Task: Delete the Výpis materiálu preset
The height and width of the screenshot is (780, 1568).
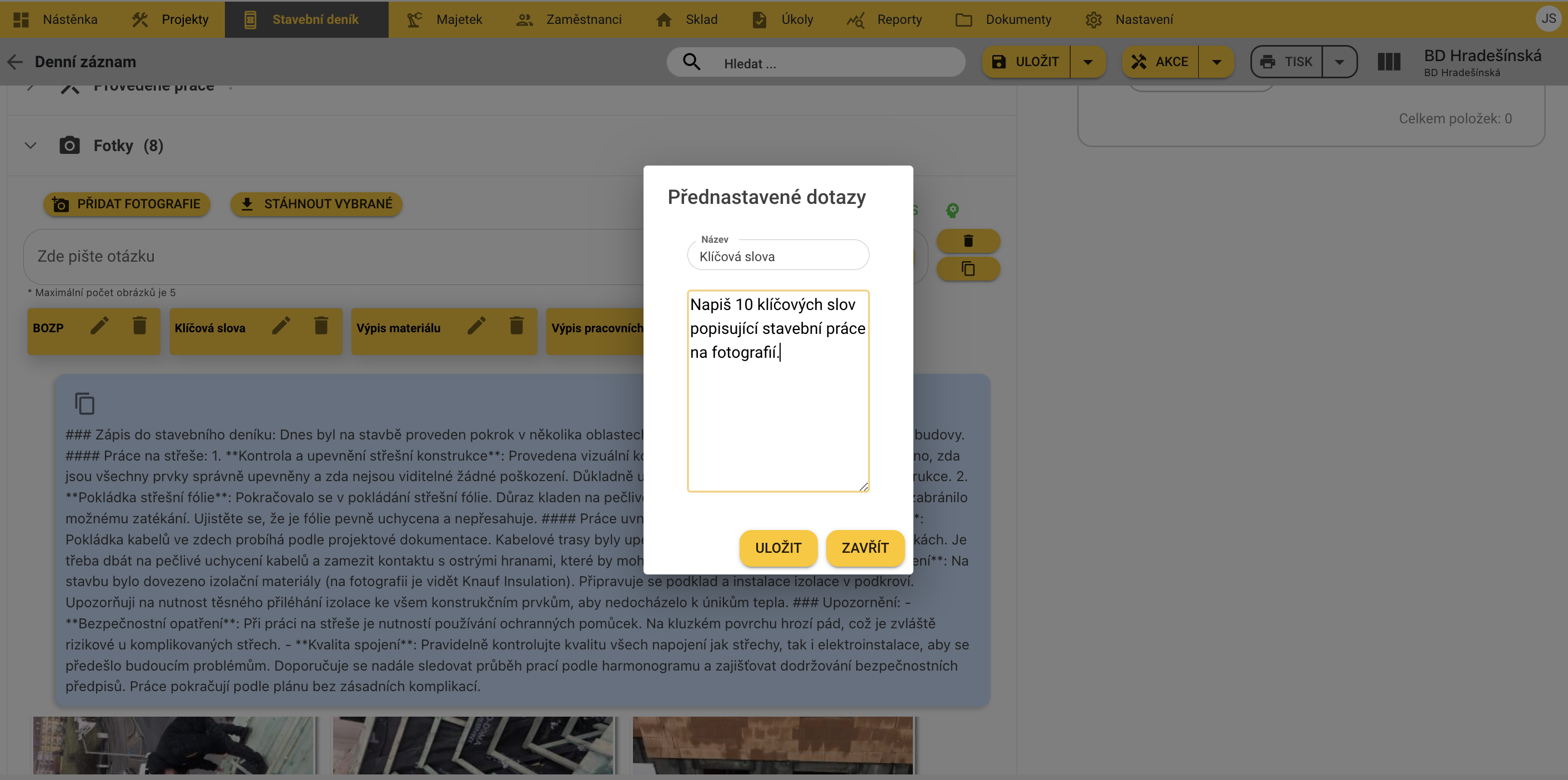Action: pyautogui.click(x=516, y=326)
